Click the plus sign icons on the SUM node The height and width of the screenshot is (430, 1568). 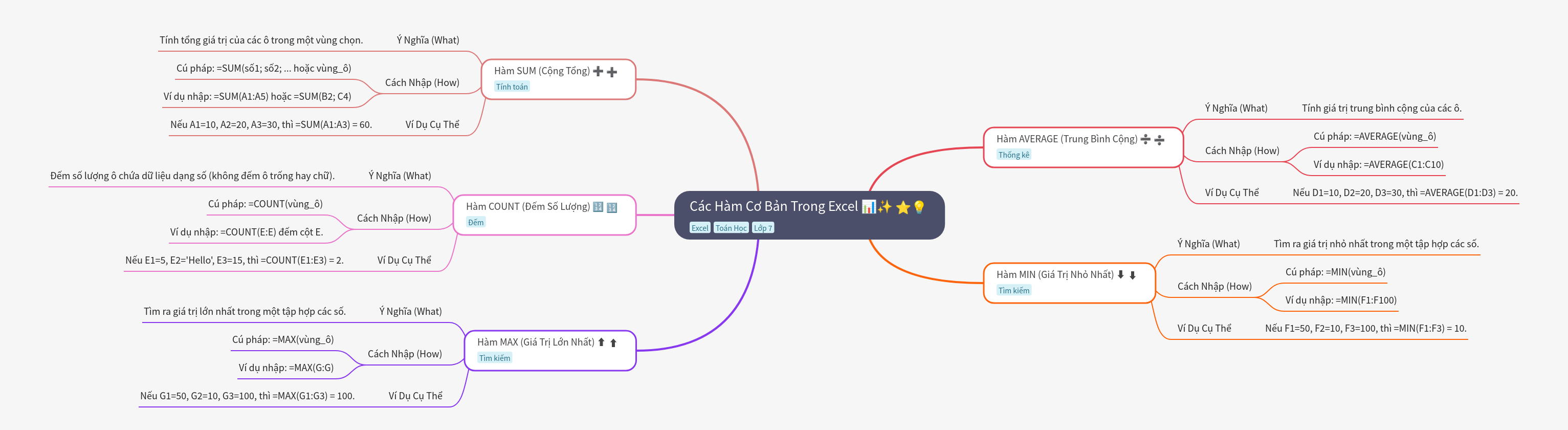(605, 72)
